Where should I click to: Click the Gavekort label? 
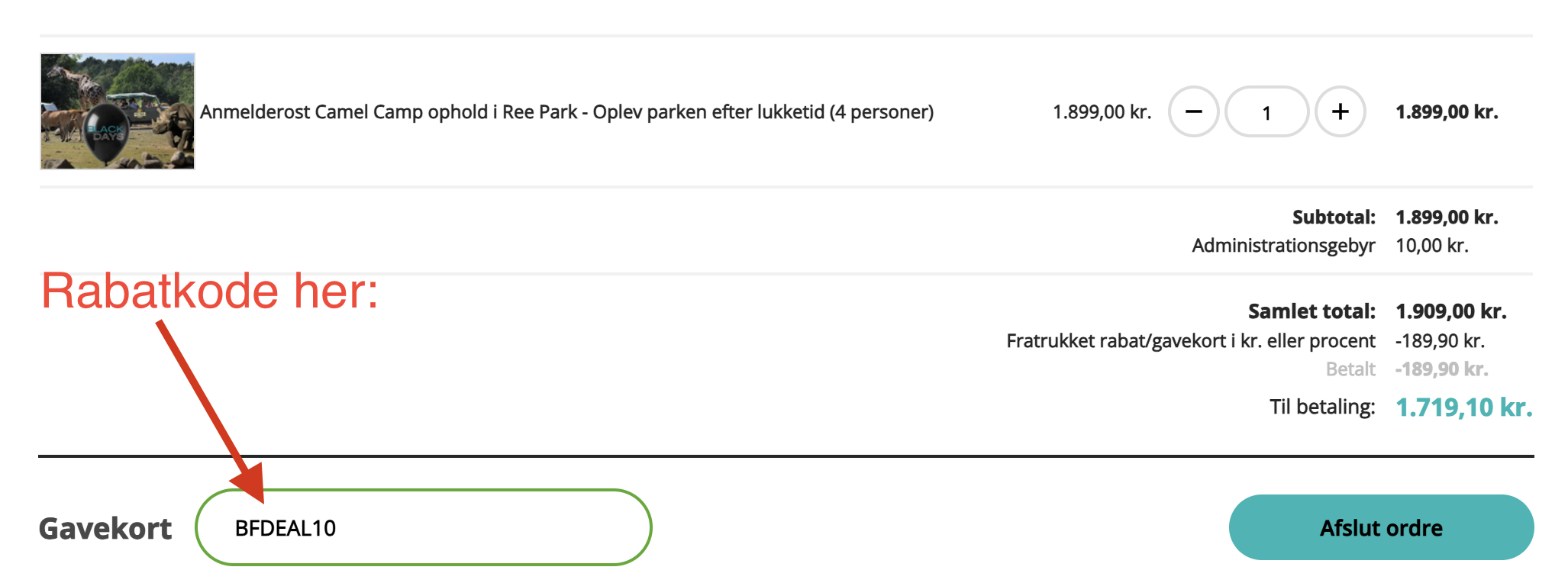(x=105, y=528)
